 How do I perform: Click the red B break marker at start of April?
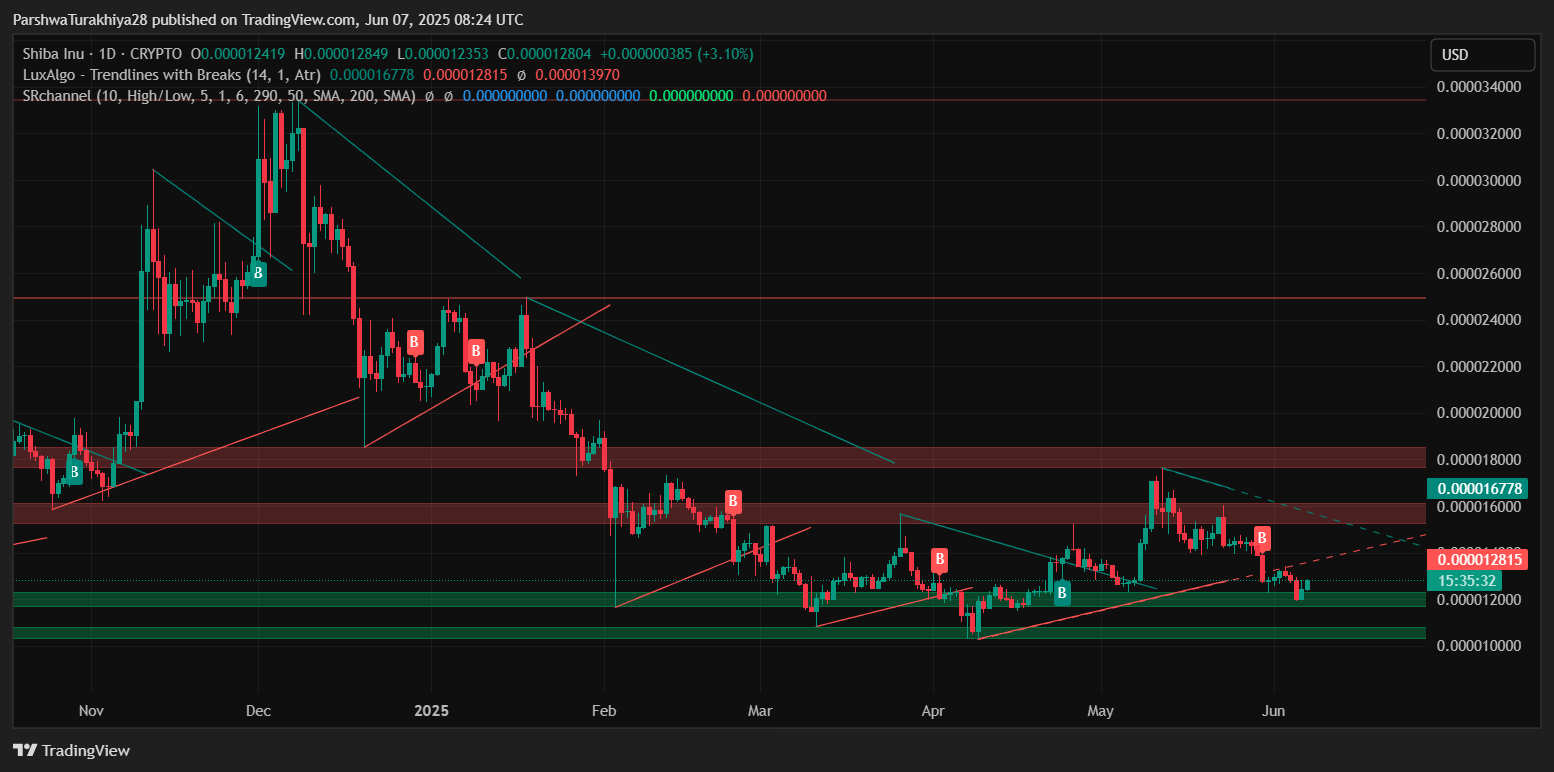click(939, 559)
